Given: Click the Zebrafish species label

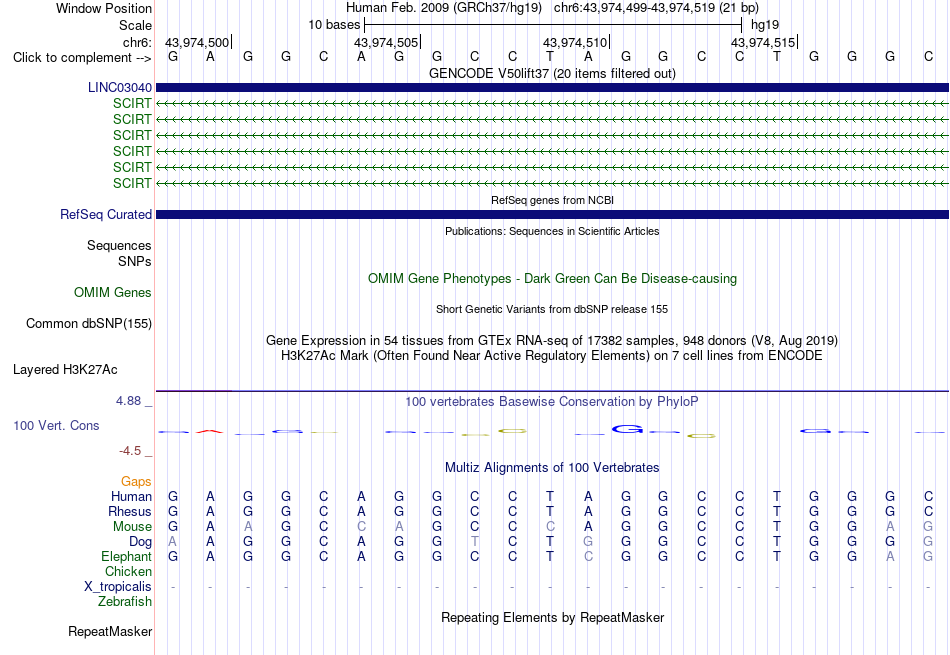Looking at the screenshot, I should tap(125, 602).
